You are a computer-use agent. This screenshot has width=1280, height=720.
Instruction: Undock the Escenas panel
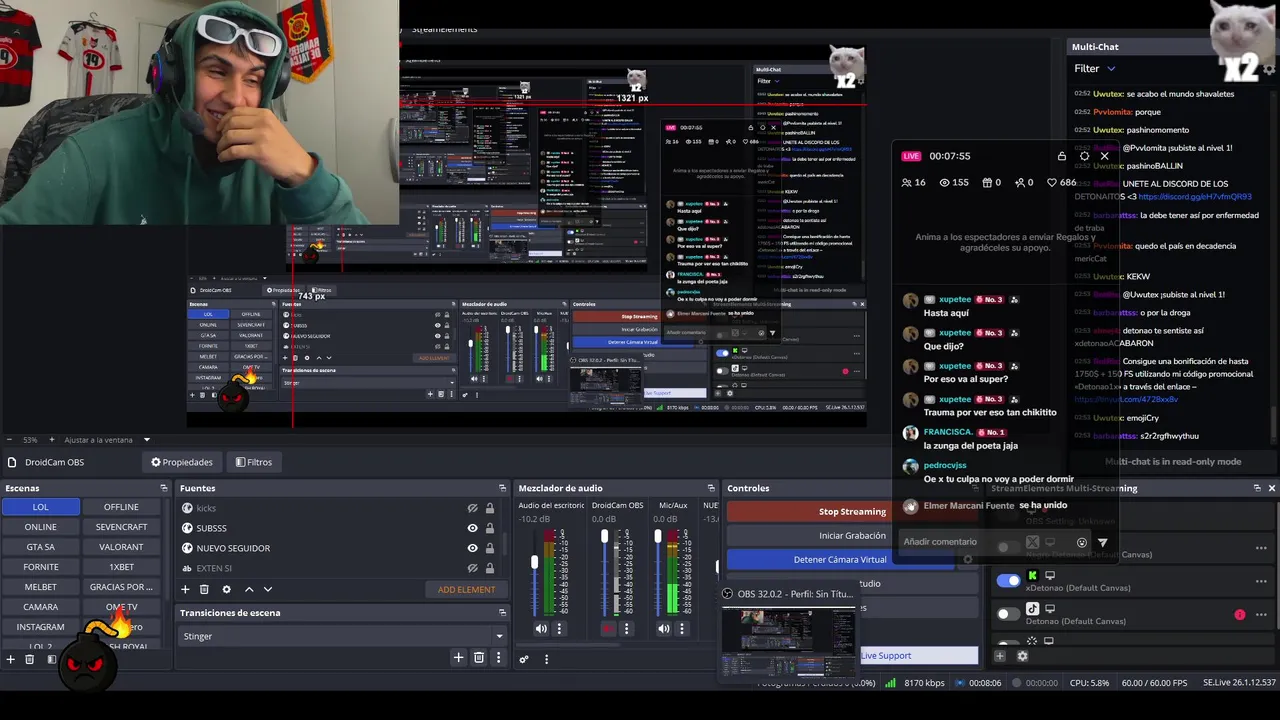point(164,488)
